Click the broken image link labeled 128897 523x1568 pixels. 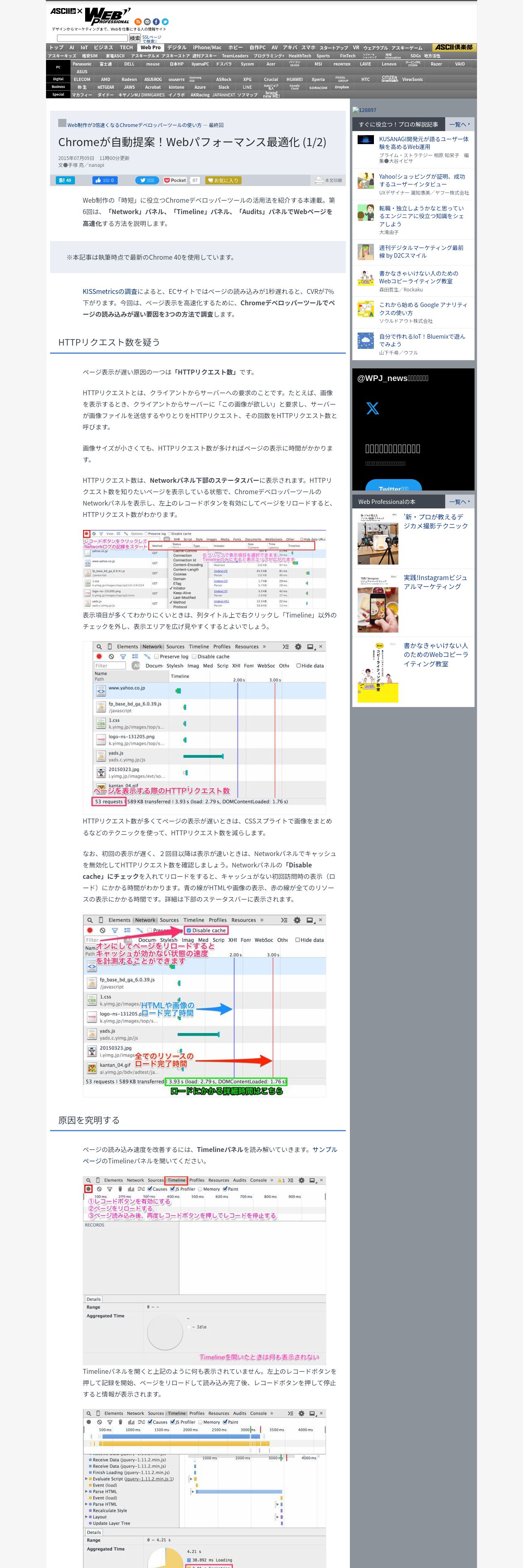364,110
